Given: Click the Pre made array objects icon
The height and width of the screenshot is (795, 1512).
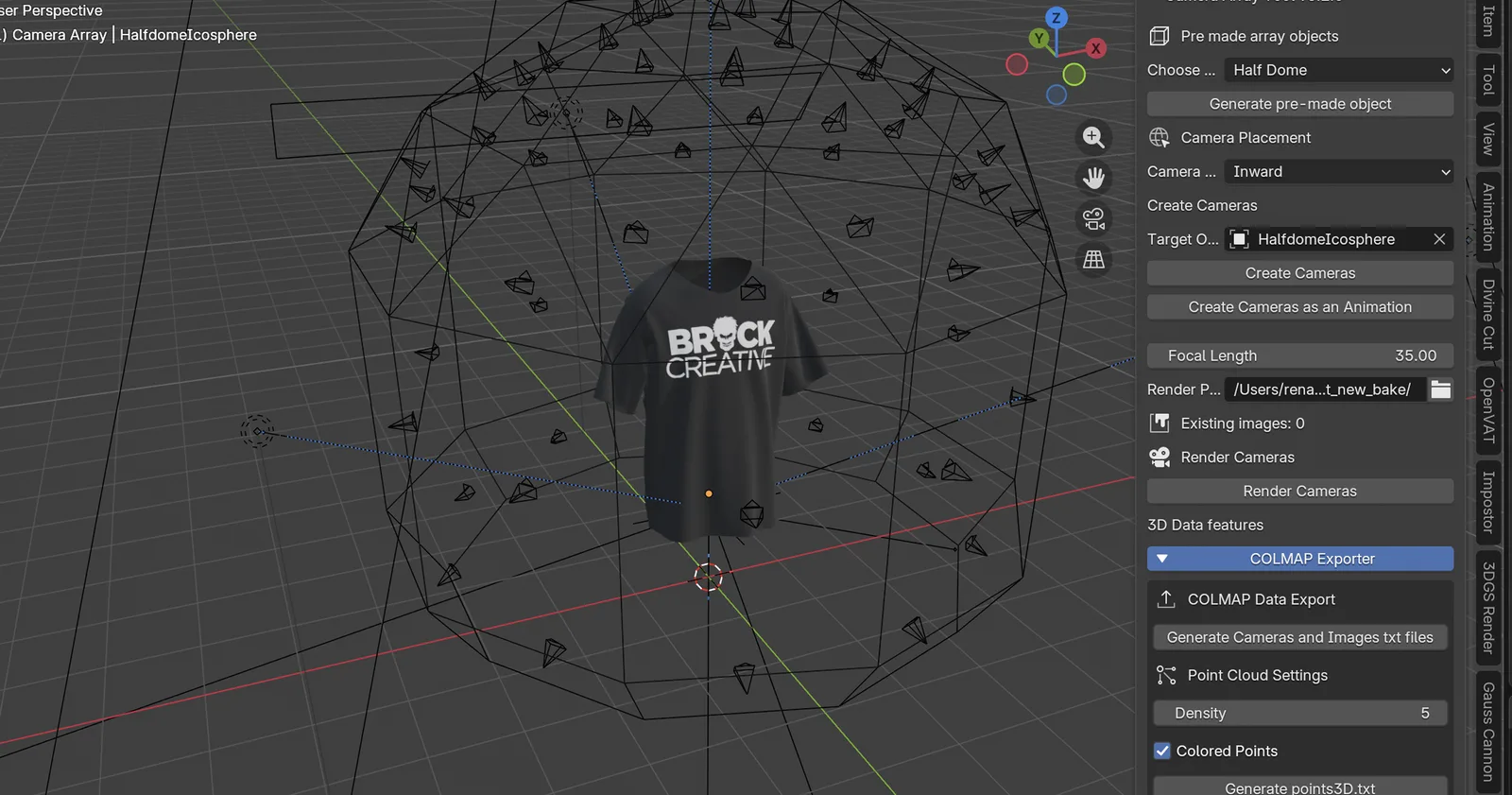Looking at the screenshot, I should tap(1160, 36).
